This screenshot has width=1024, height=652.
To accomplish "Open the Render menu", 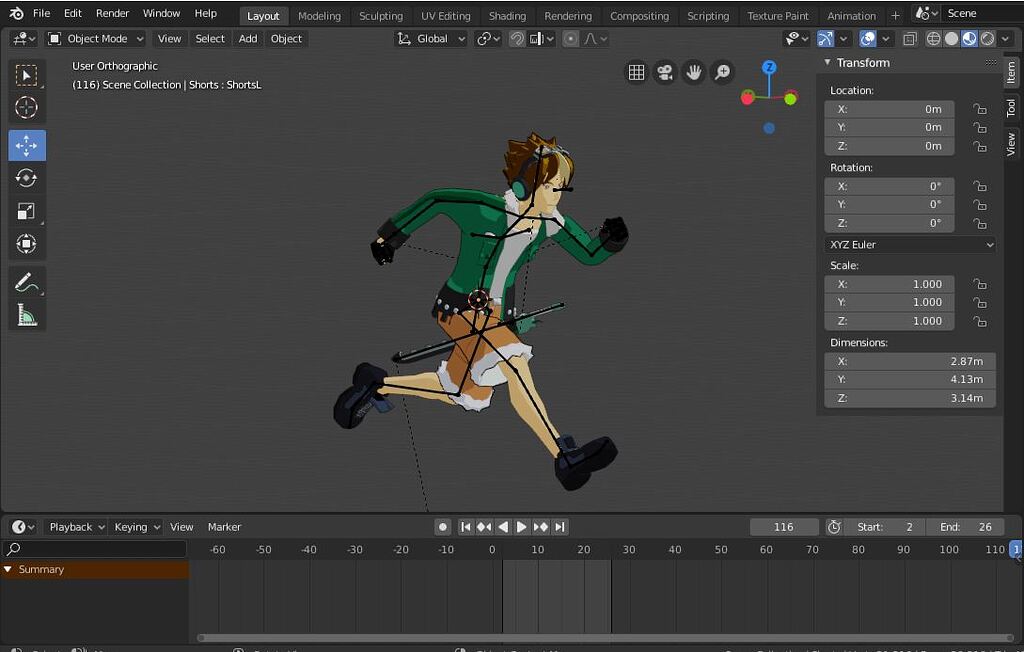I will tap(112, 13).
